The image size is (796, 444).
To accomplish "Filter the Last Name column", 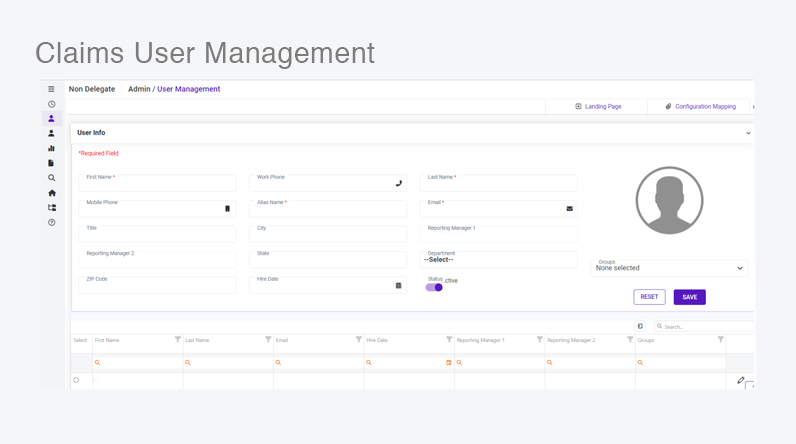I will (268, 339).
